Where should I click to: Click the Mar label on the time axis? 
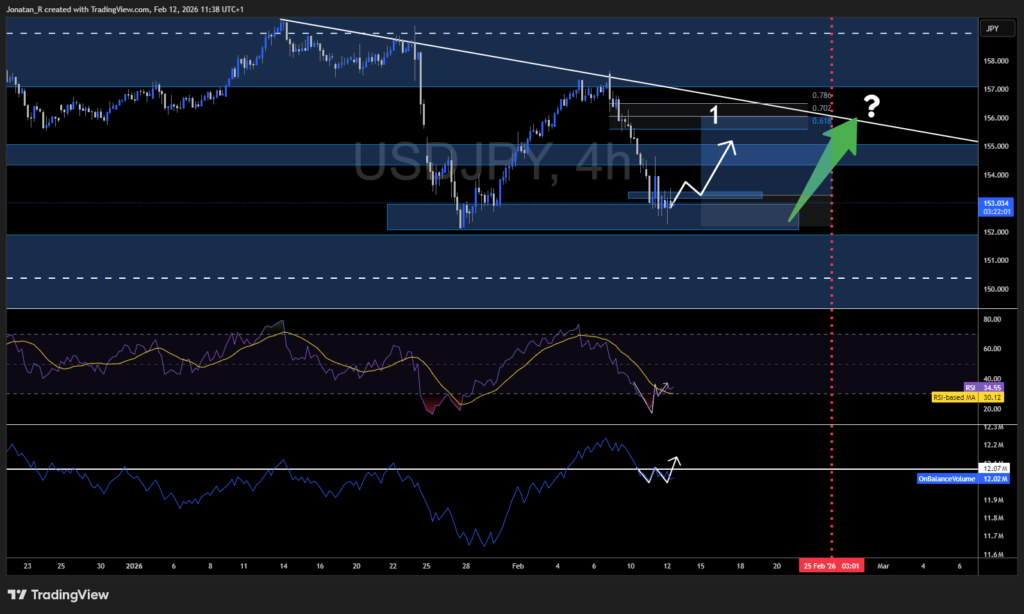(x=883, y=565)
